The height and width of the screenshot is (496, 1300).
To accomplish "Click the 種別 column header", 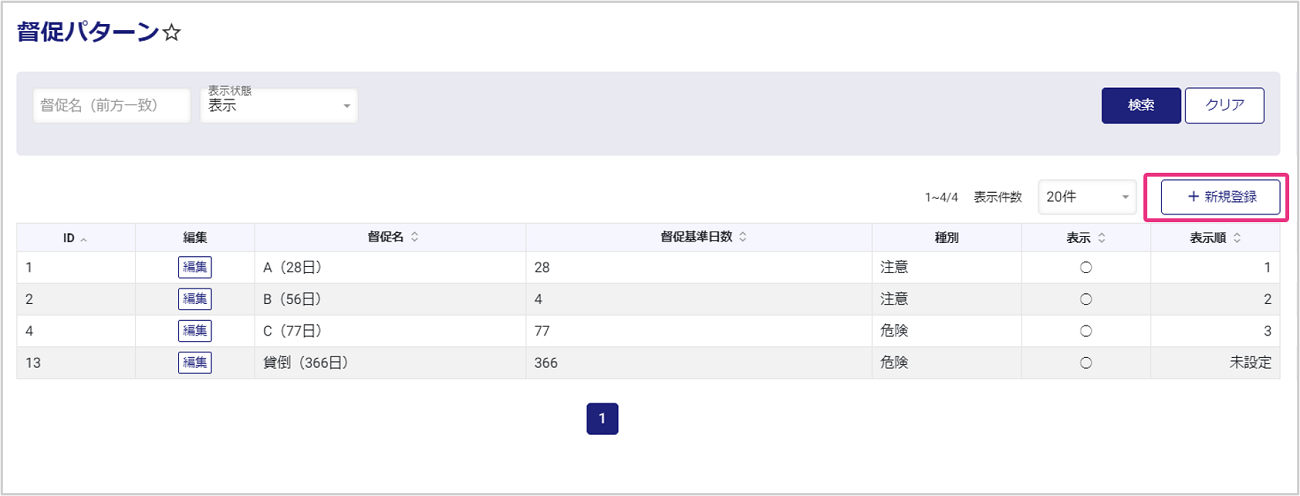I will 946,238.
